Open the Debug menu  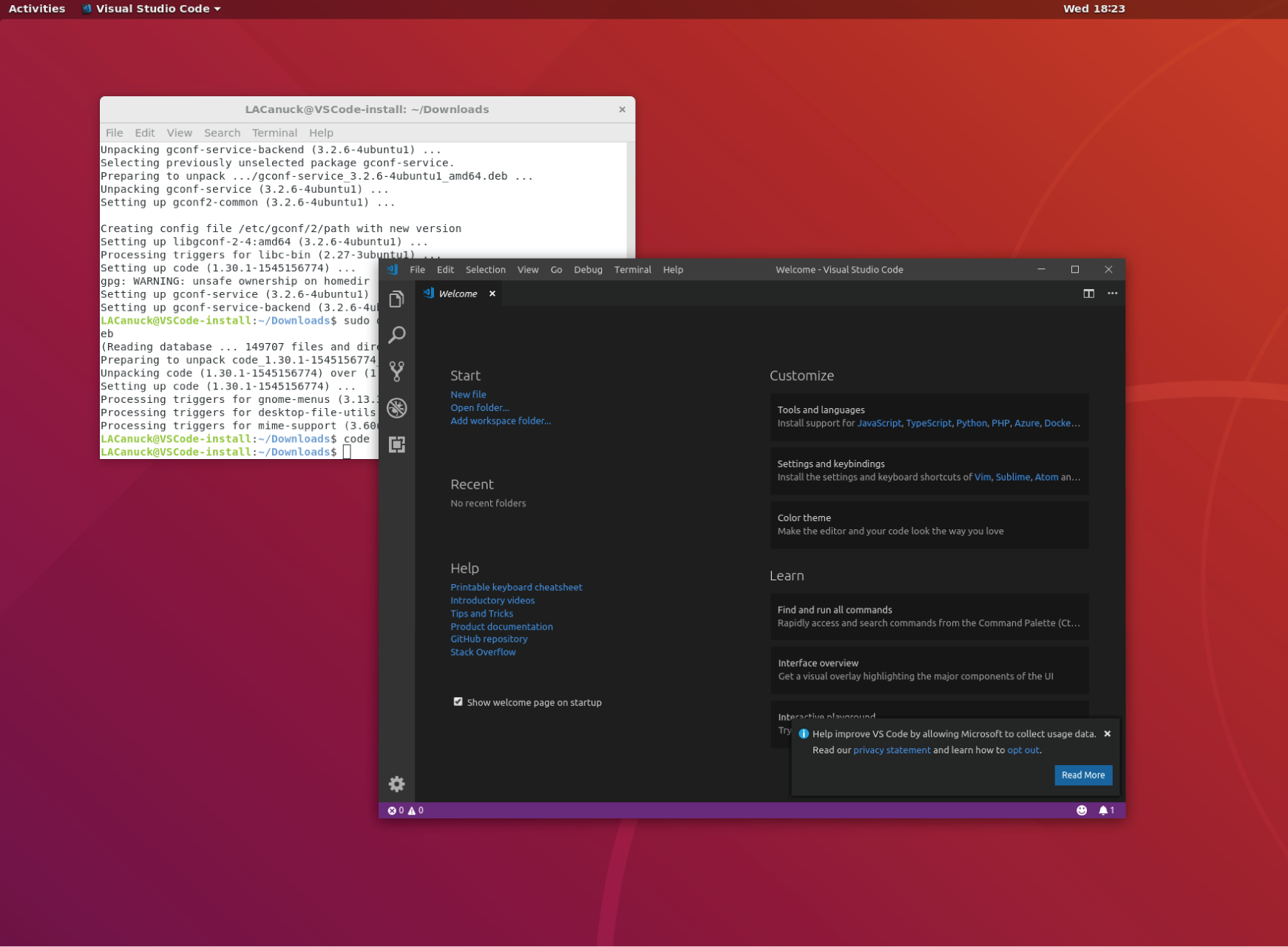coord(588,269)
